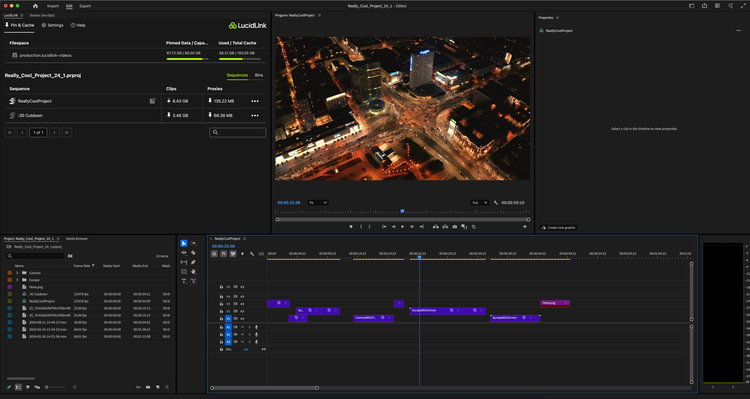Image resolution: width=750 pixels, height=399 pixels.
Task: Expand the Europe bin
Action: tap(17, 280)
